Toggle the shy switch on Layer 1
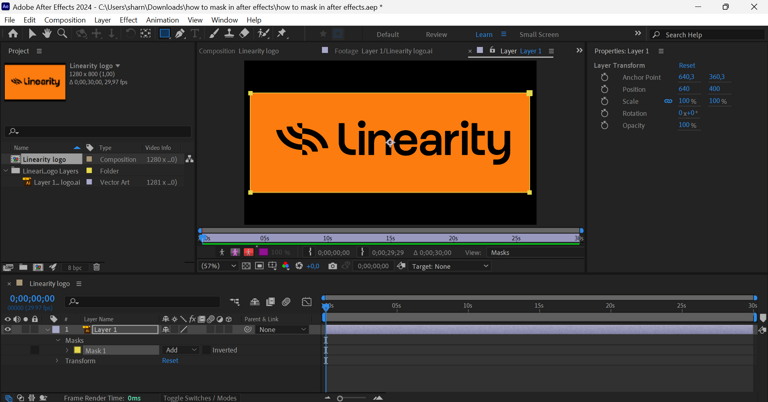 tap(166, 330)
